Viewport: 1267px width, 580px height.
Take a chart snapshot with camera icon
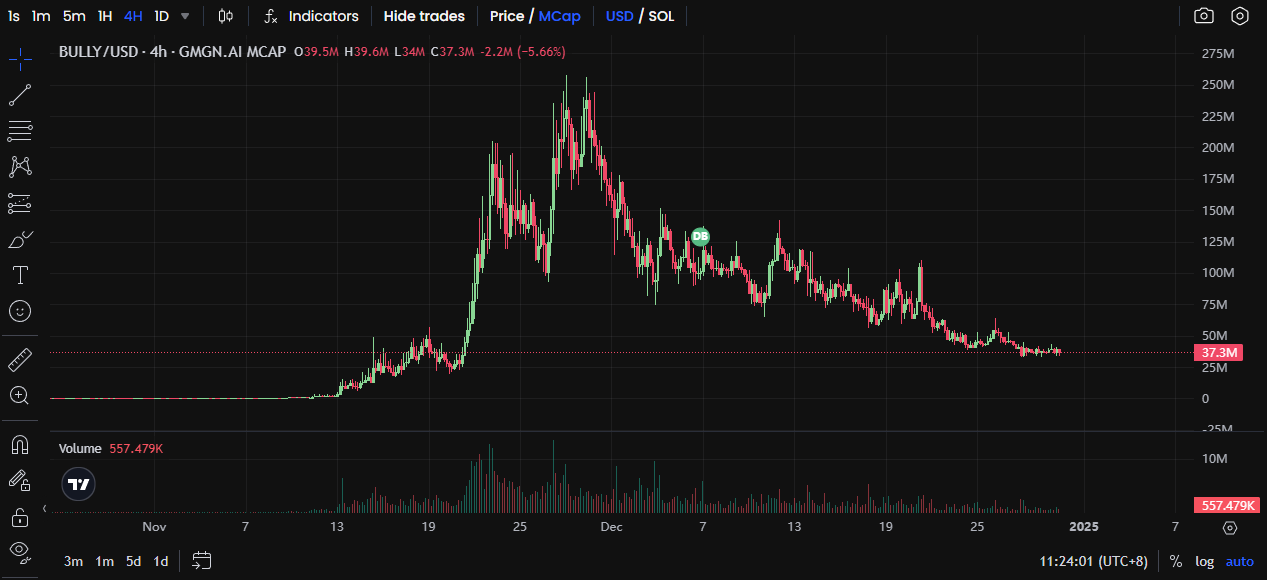coord(1204,16)
